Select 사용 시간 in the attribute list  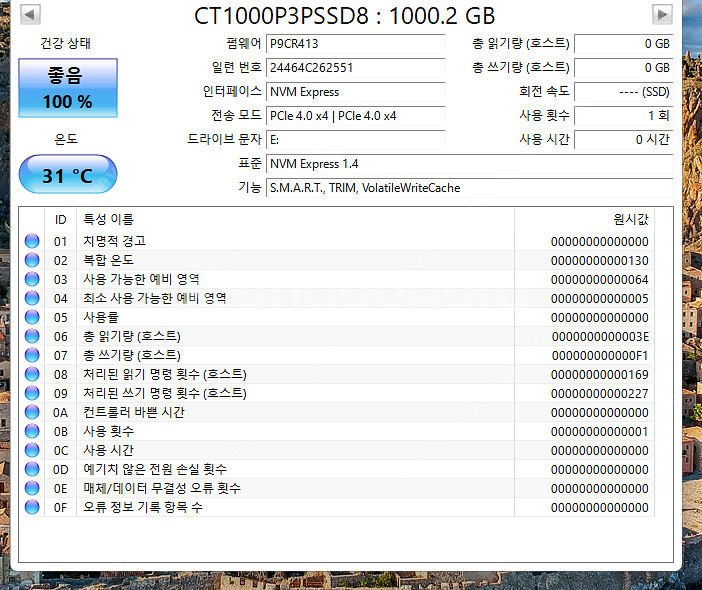[108, 450]
